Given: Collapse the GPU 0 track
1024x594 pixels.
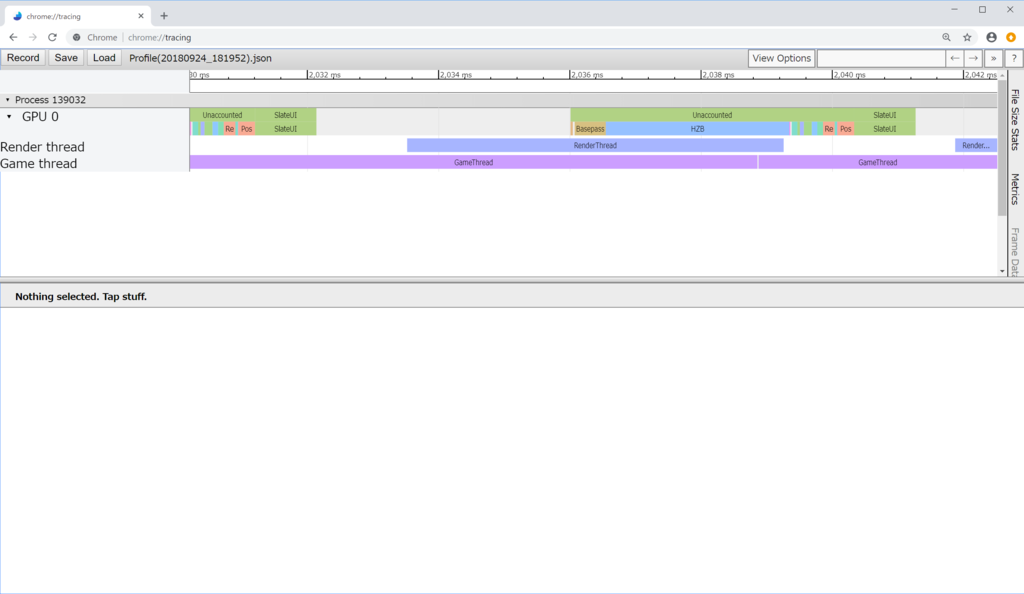Looking at the screenshot, I should pos(9,116).
